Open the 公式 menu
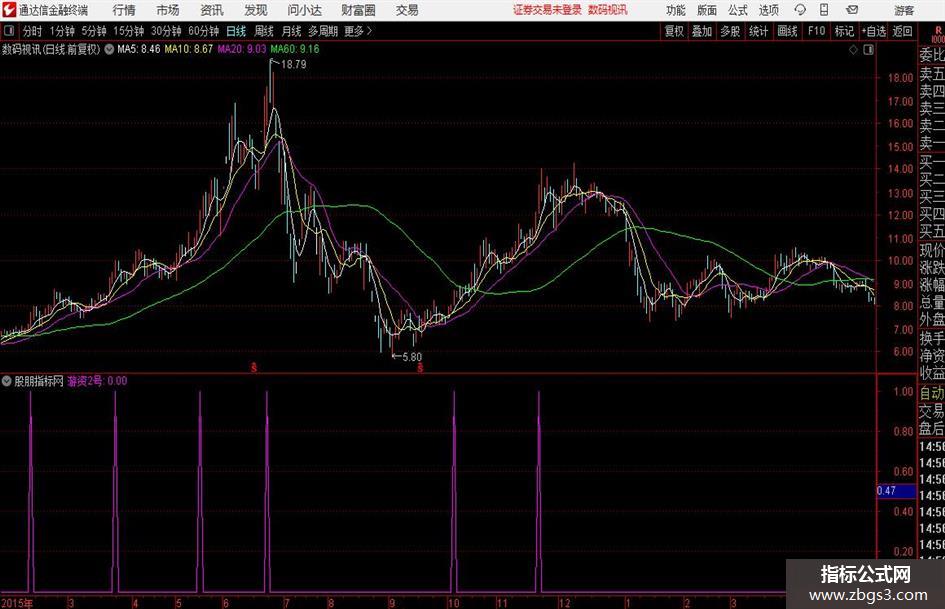The height and width of the screenshot is (609, 945). 738,10
